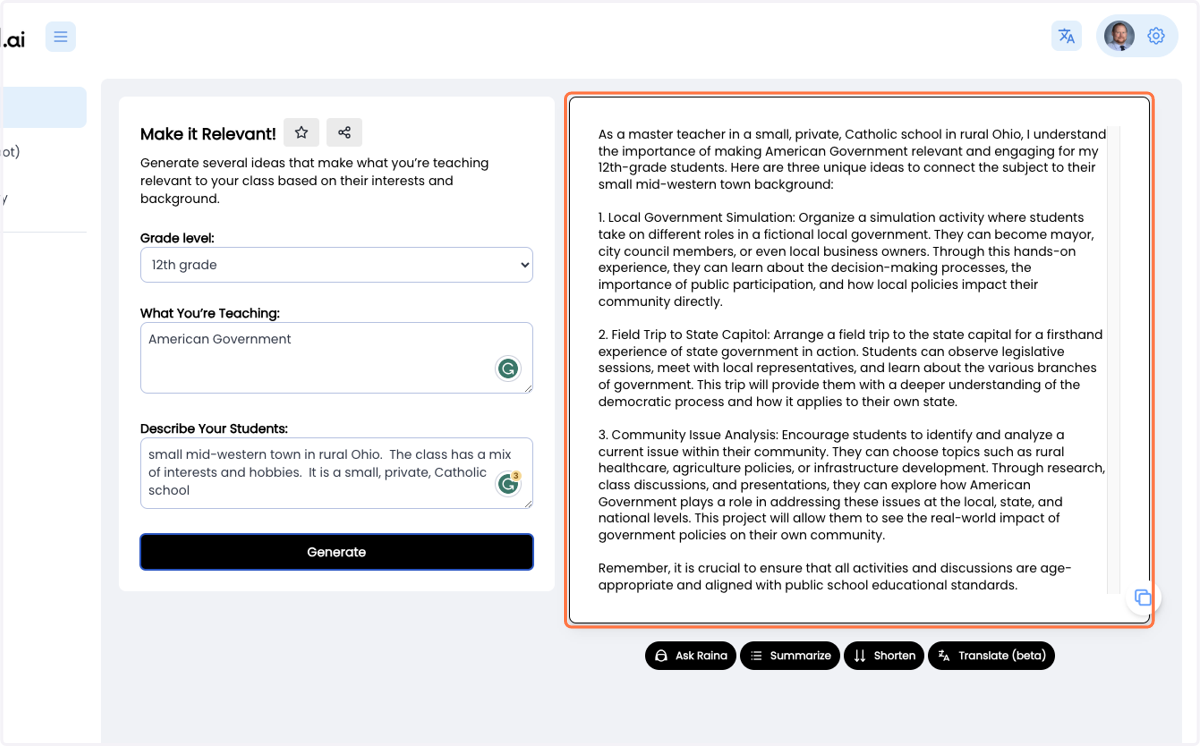Viewport: 1200px width, 746px height.
Task: Focus the Describe Your Students field
Action: point(336,472)
